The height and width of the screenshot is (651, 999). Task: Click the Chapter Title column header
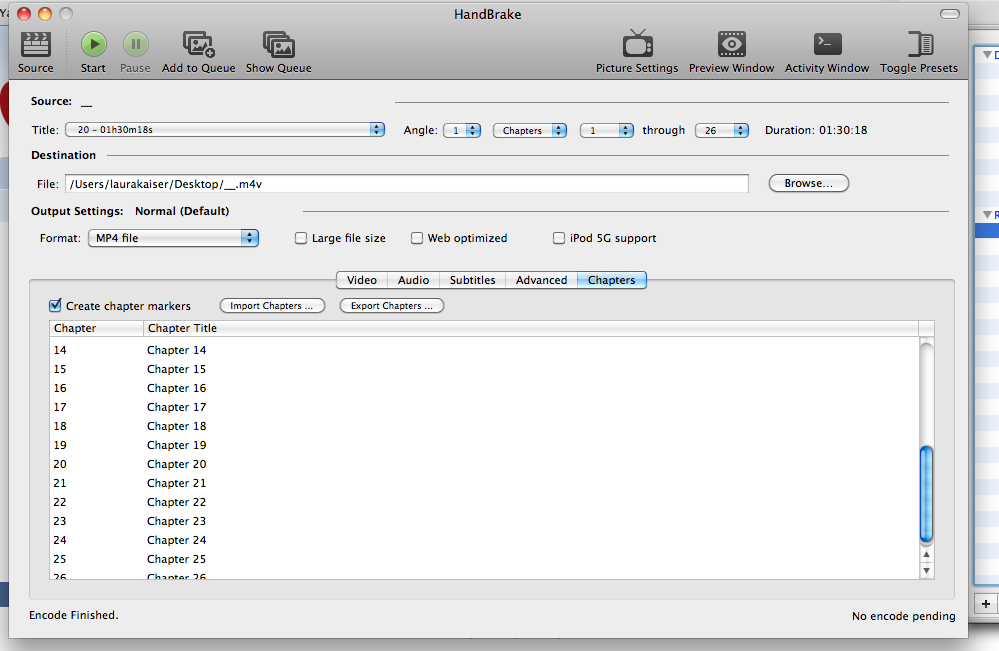(x=531, y=328)
